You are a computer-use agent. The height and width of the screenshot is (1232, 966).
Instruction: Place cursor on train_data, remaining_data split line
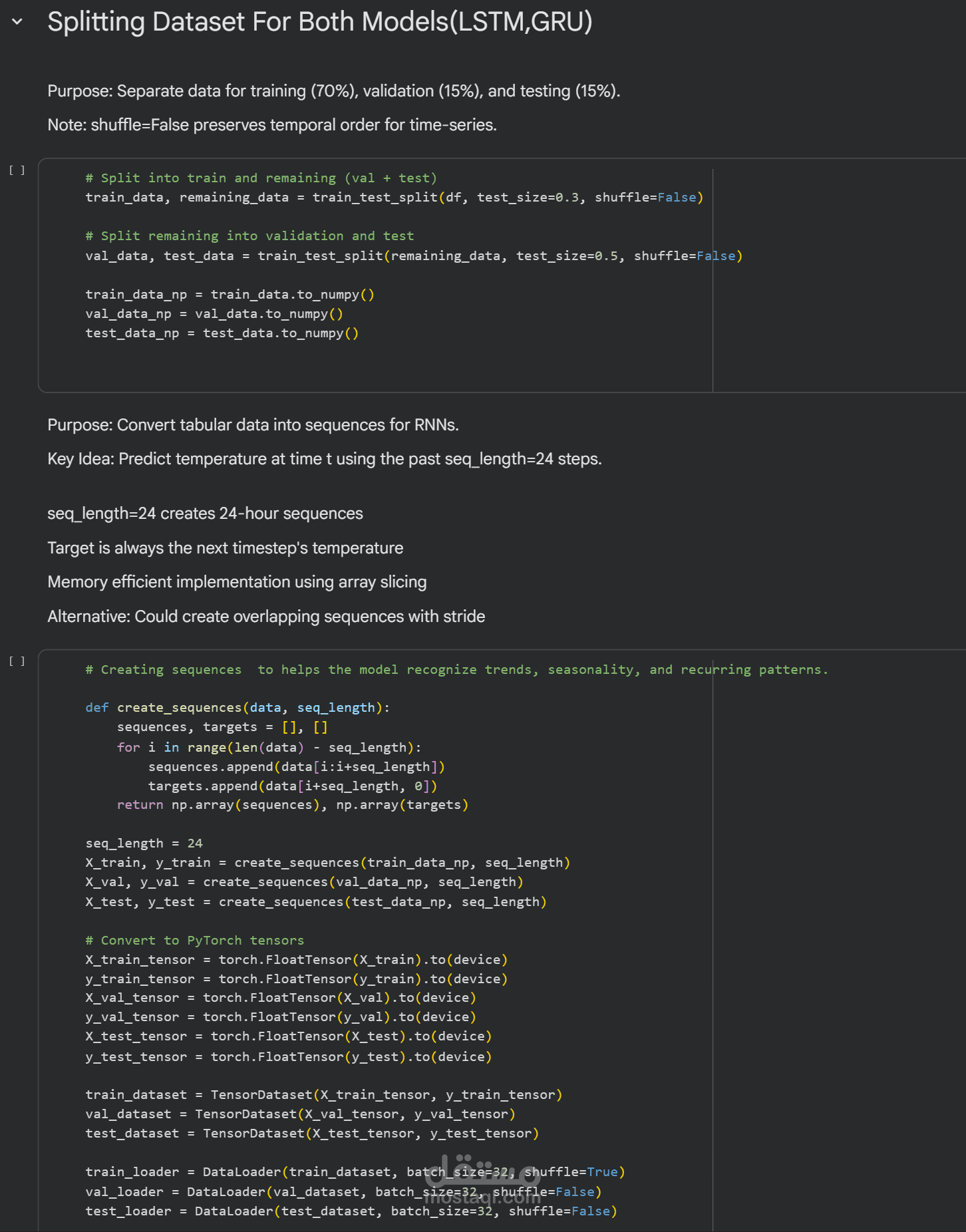(x=394, y=198)
